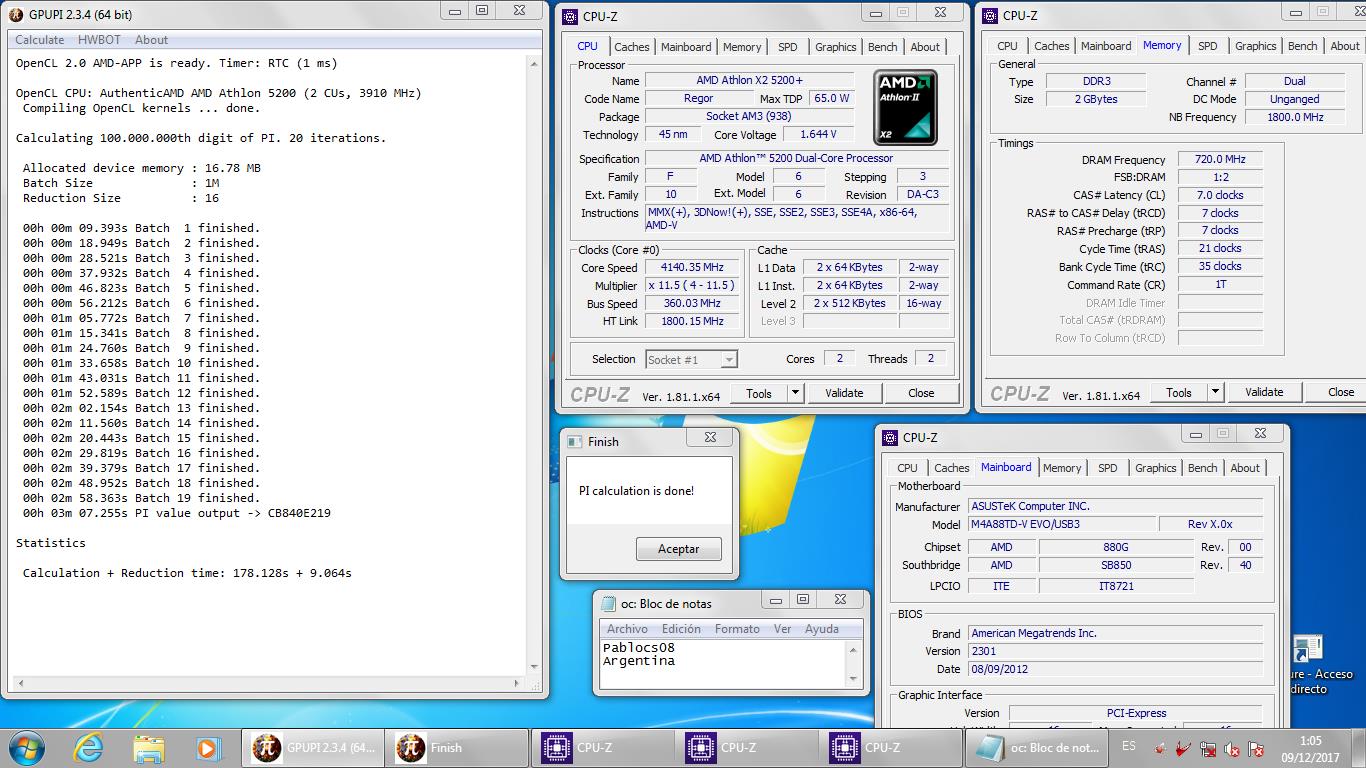Open Formato menu in Notepad
This screenshot has width=1366, height=768.
(x=737, y=629)
